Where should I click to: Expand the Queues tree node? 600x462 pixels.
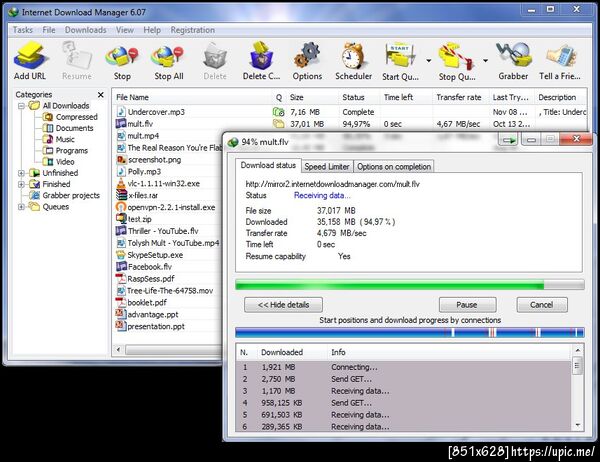(x=21, y=207)
